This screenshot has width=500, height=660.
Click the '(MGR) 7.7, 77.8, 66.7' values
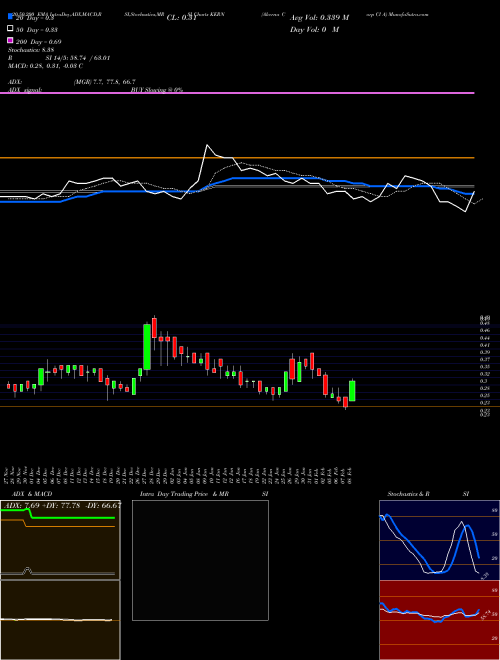[x=104, y=82]
